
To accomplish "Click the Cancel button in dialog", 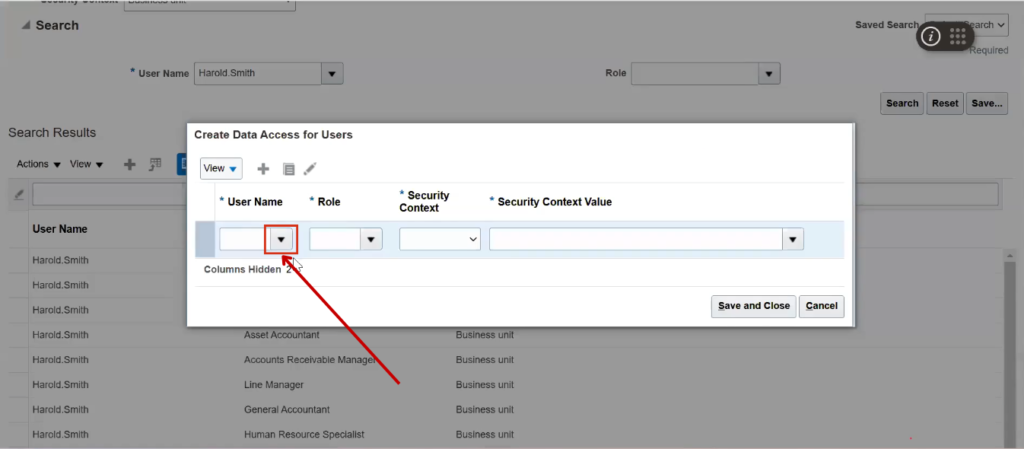I will [x=821, y=306].
